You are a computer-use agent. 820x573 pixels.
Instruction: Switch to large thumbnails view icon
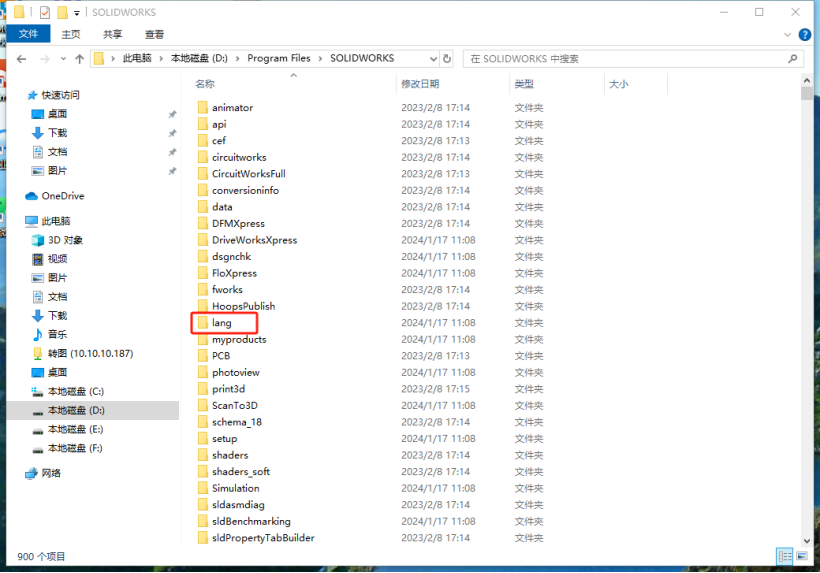(x=802, y=556)
